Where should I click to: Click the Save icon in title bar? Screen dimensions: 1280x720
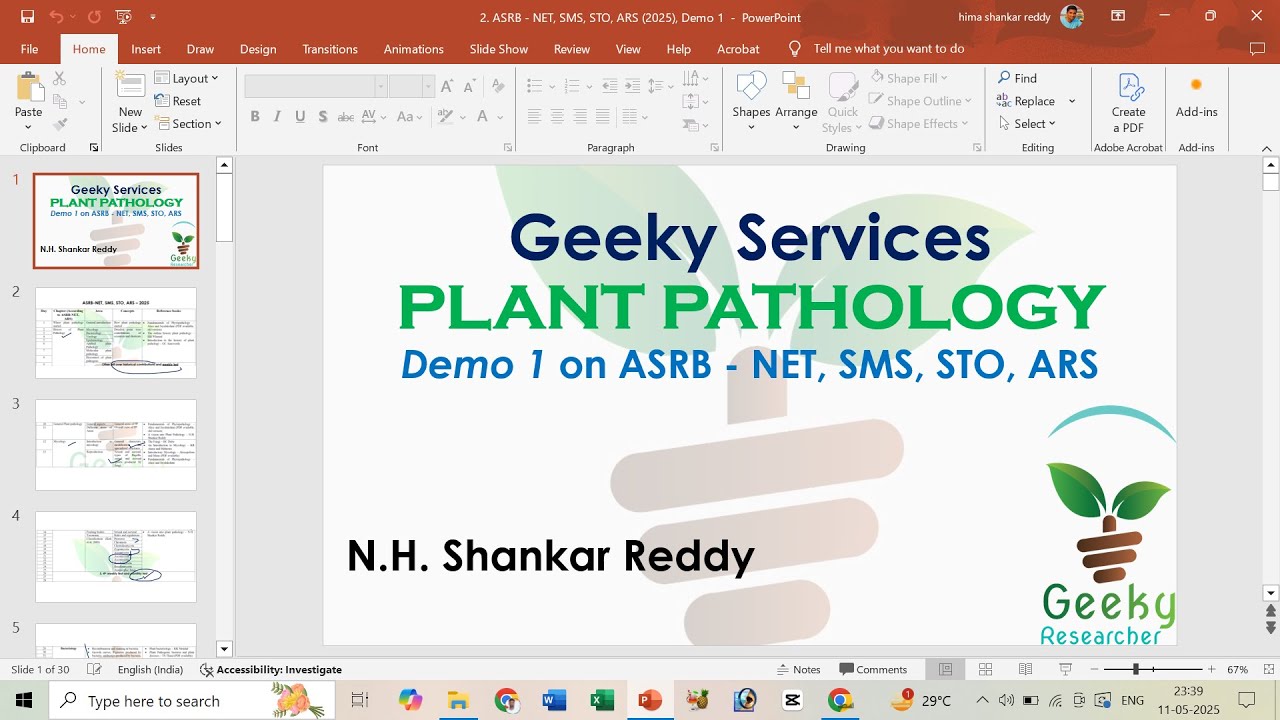tap(27, 16)
